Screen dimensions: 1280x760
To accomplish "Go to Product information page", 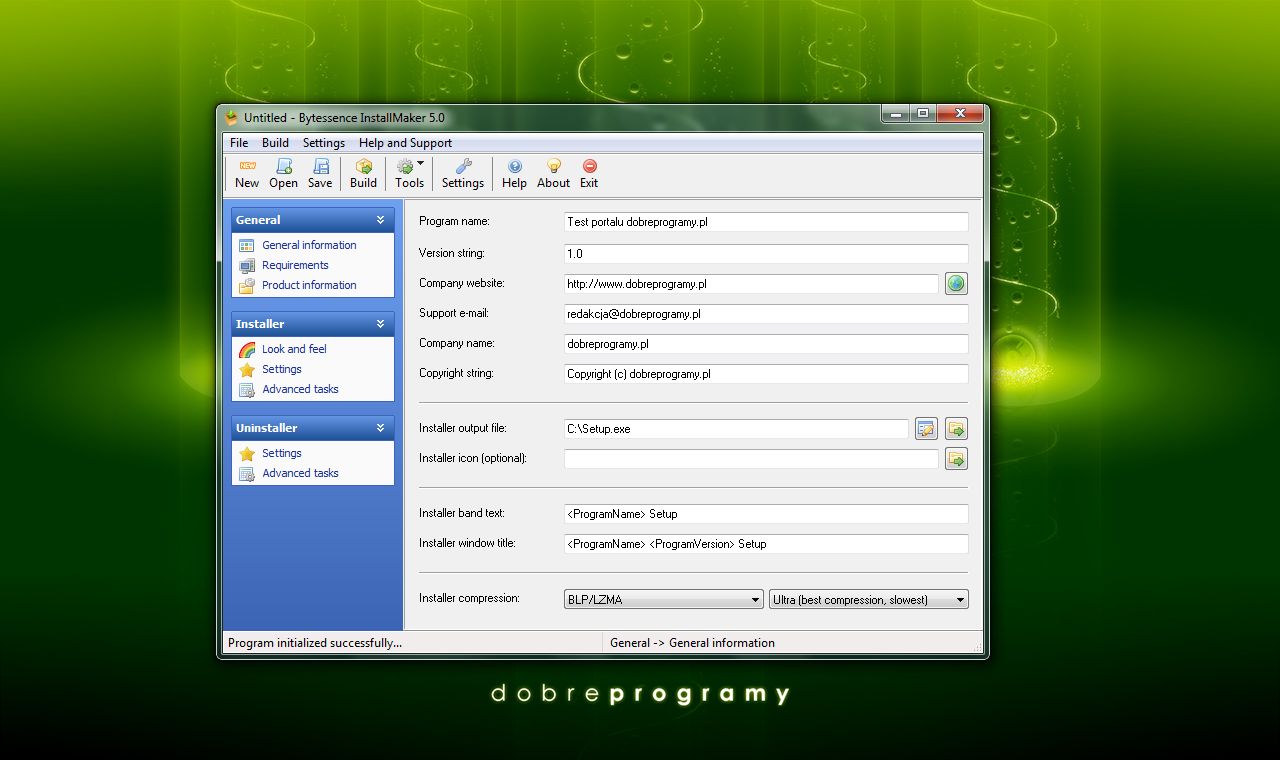I will tap(309, 285).
